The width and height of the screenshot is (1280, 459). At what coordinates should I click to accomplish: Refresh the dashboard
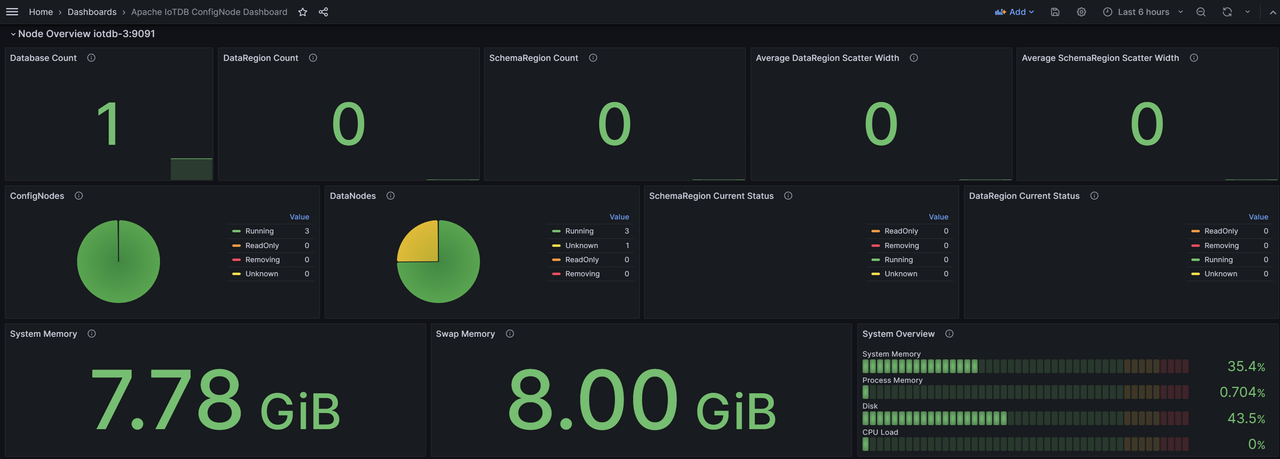click(1227, 12)
